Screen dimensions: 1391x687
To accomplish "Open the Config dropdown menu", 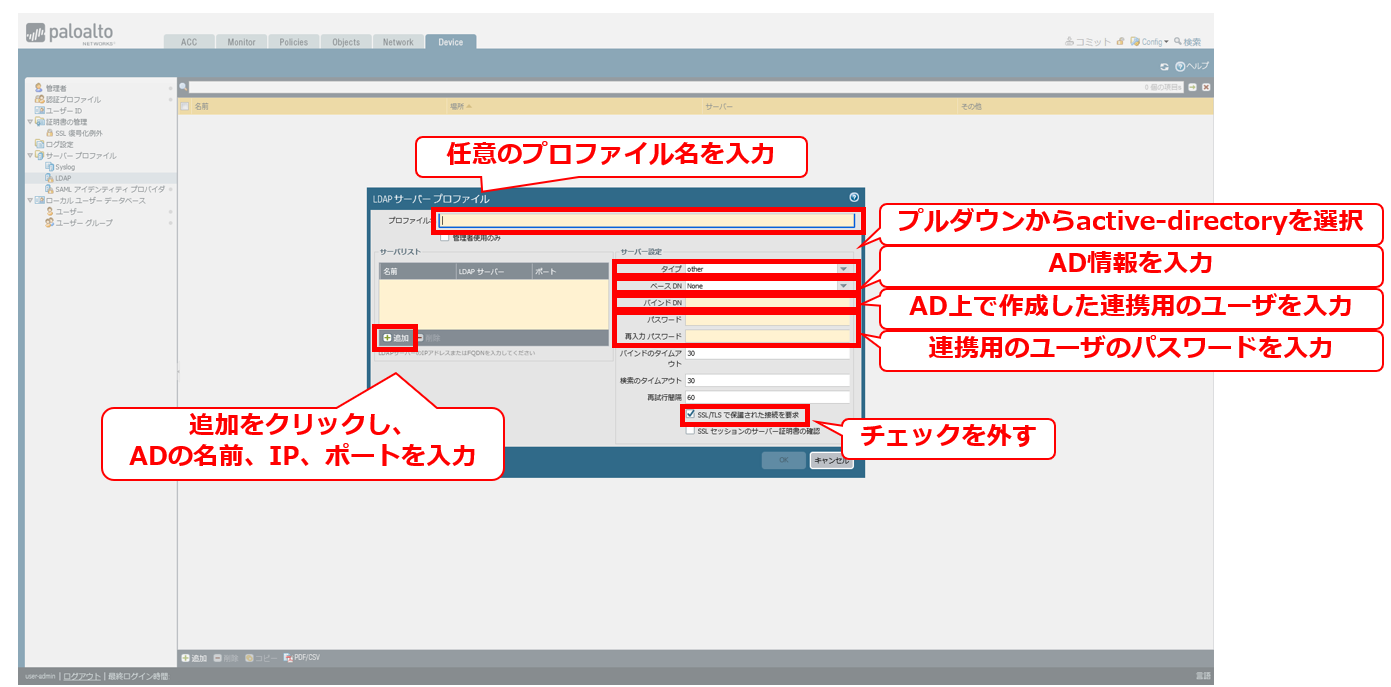I will click(1150, 42).
